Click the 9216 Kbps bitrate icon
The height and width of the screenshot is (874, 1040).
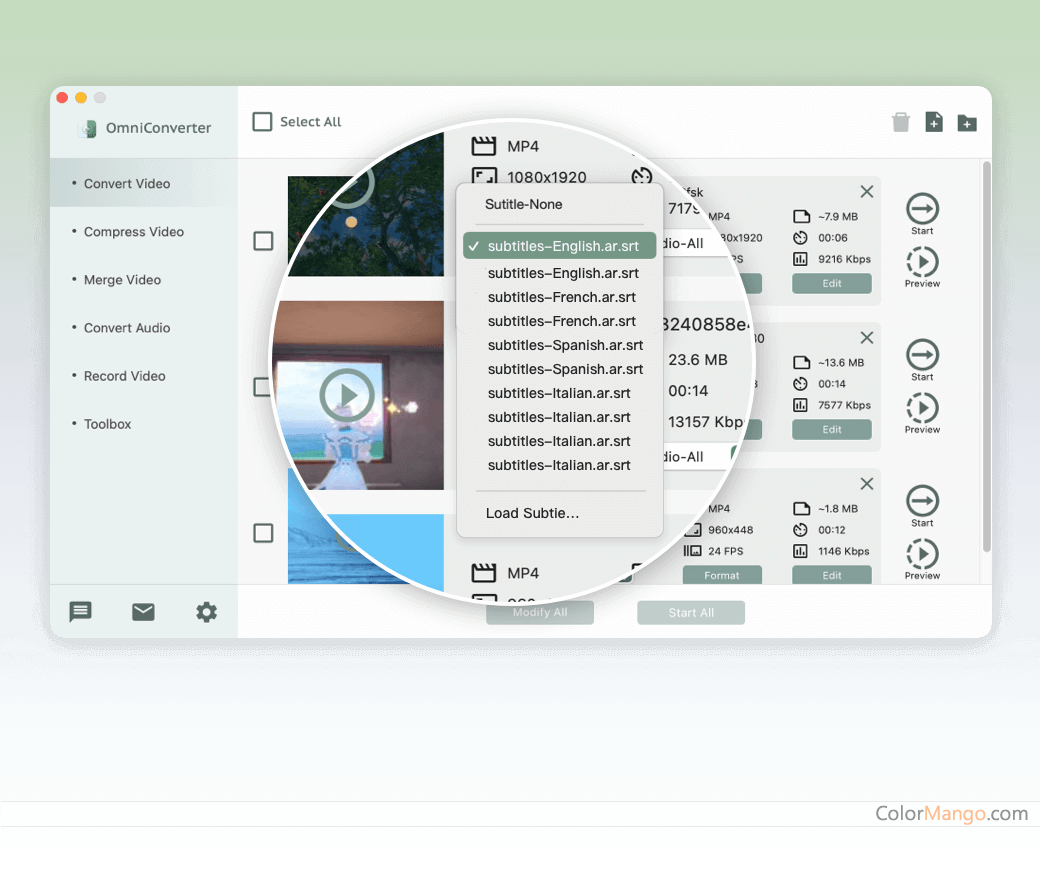click(801, 259)
